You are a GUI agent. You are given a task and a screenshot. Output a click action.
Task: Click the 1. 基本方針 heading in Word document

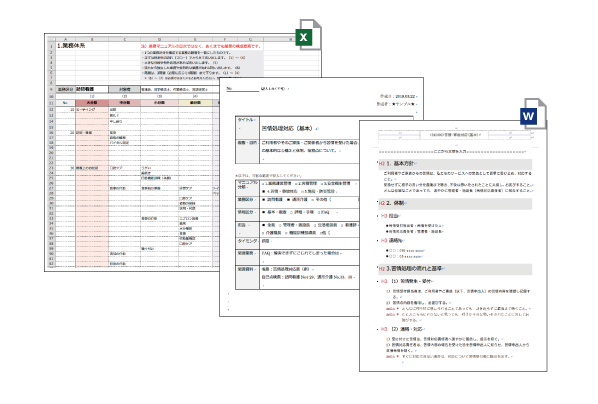[x=400, y=163]
